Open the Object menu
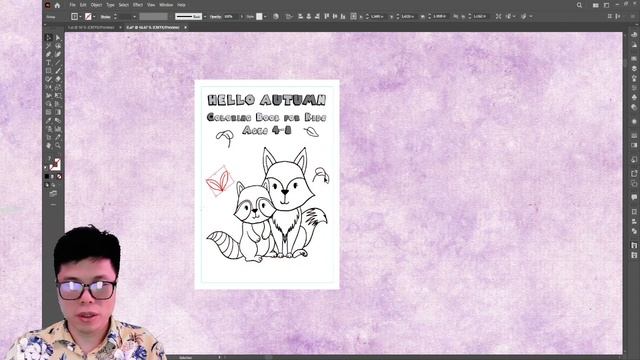 pos(96,5)
